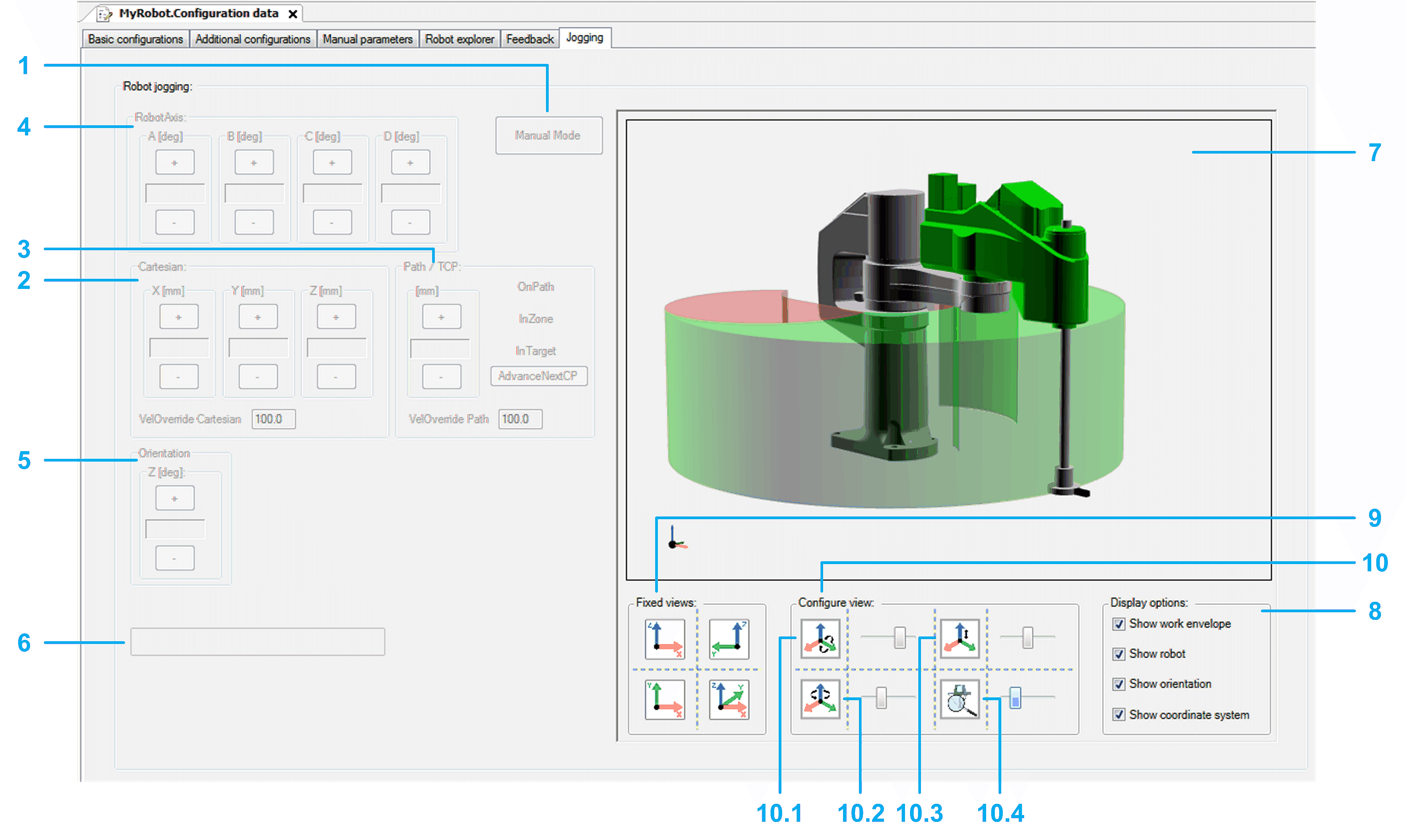Image resolution: width=1406 pixels, height=840 pixels.
Task: Click the InTarget status label
Action: pos(536,351)
